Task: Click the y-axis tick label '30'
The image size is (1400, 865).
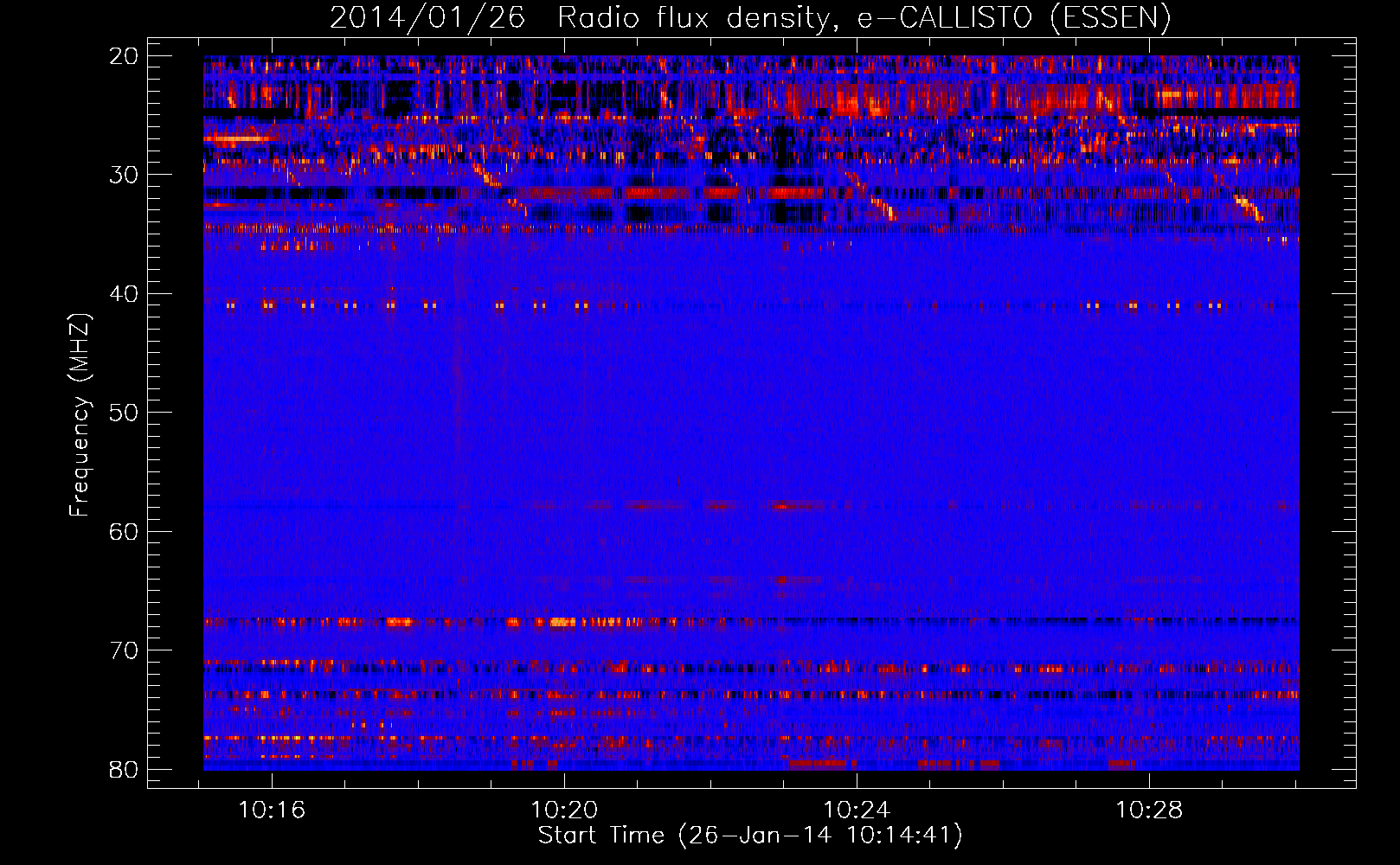Action: 125,175
